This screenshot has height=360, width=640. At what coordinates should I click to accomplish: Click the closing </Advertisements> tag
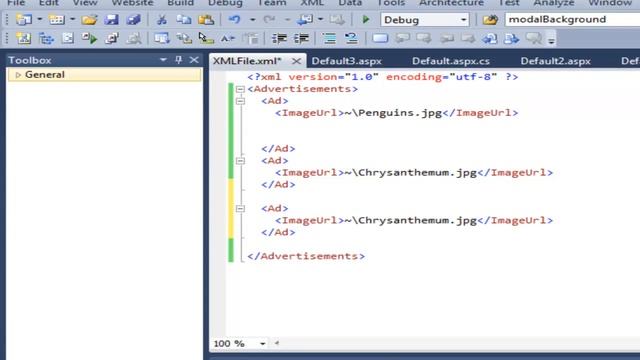(x=306, y=256)
